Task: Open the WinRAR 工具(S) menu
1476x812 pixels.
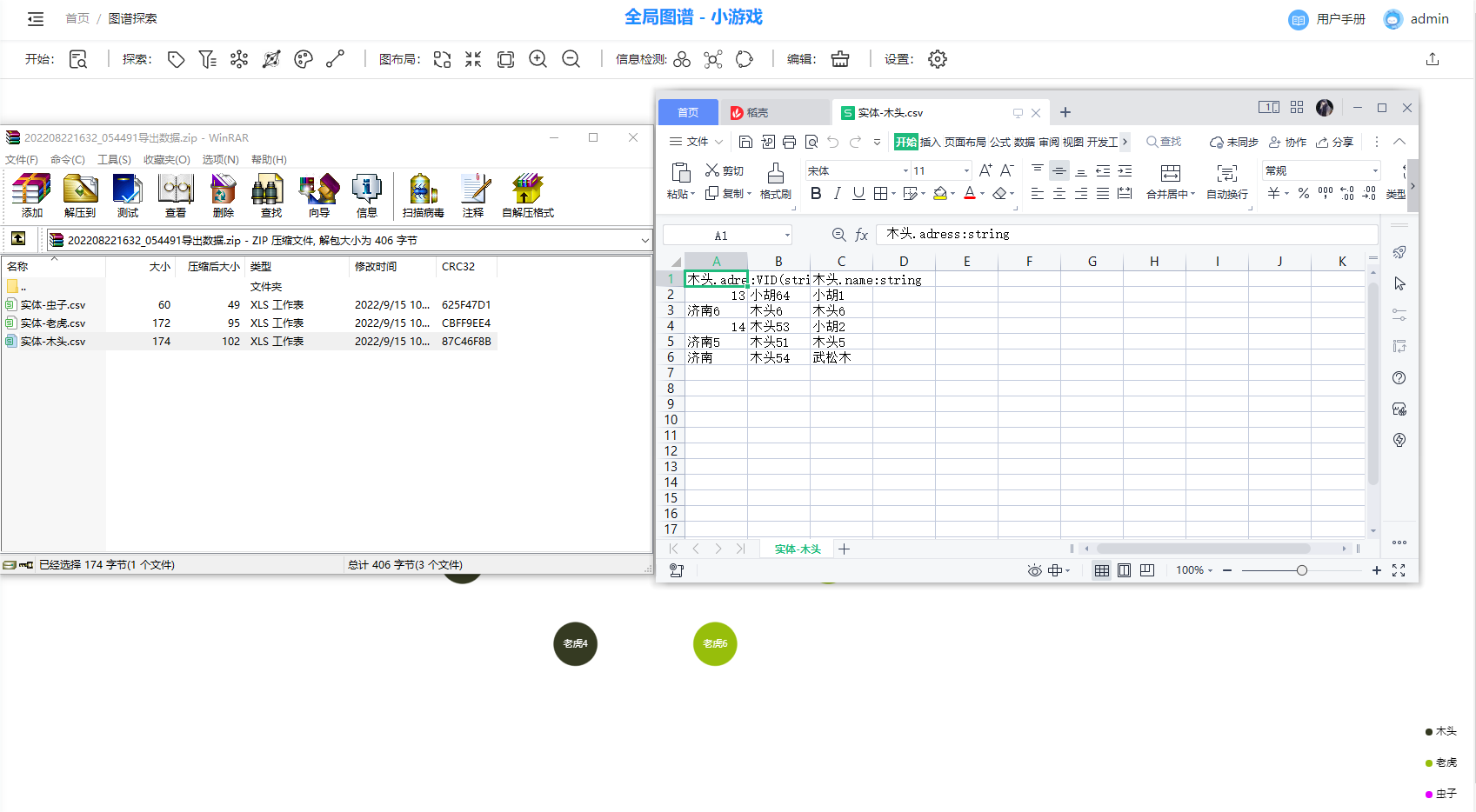Action: (x=114, y=160)
